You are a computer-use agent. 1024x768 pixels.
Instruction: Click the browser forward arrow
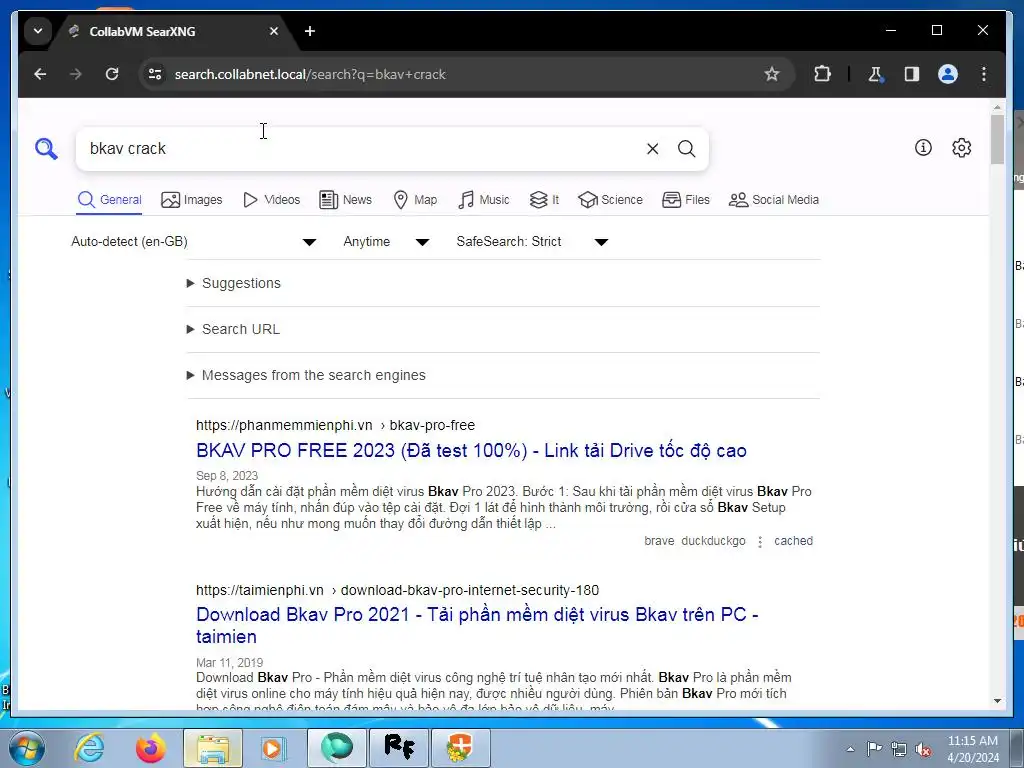pos(76,74)
